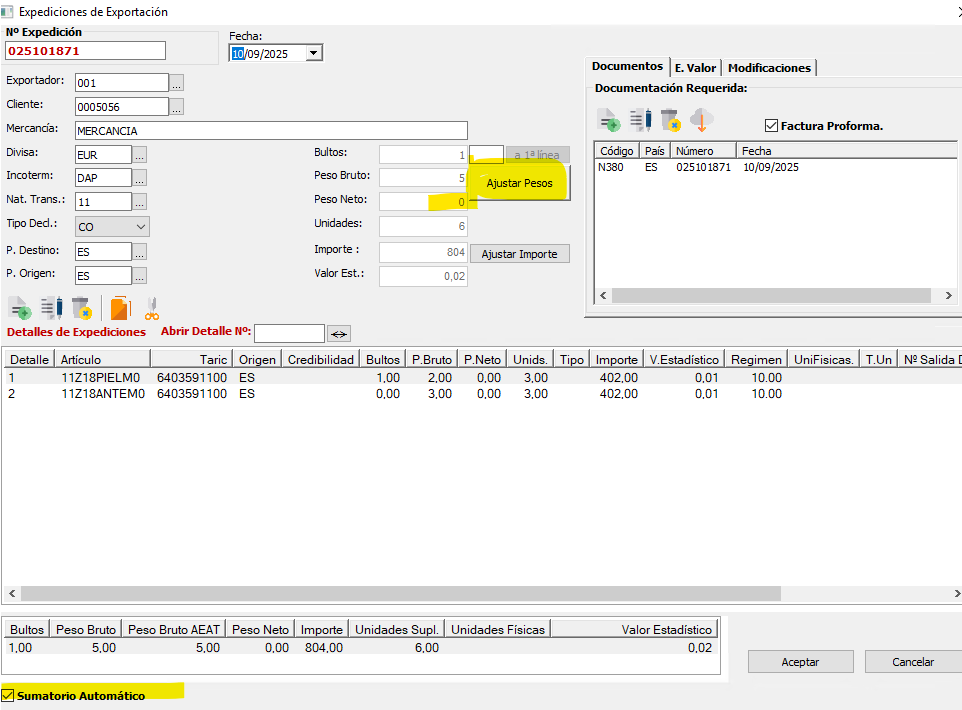Viewport: 962px width, 710px height.
Task: Click the scissors cut icon
Action: (152, 308)
